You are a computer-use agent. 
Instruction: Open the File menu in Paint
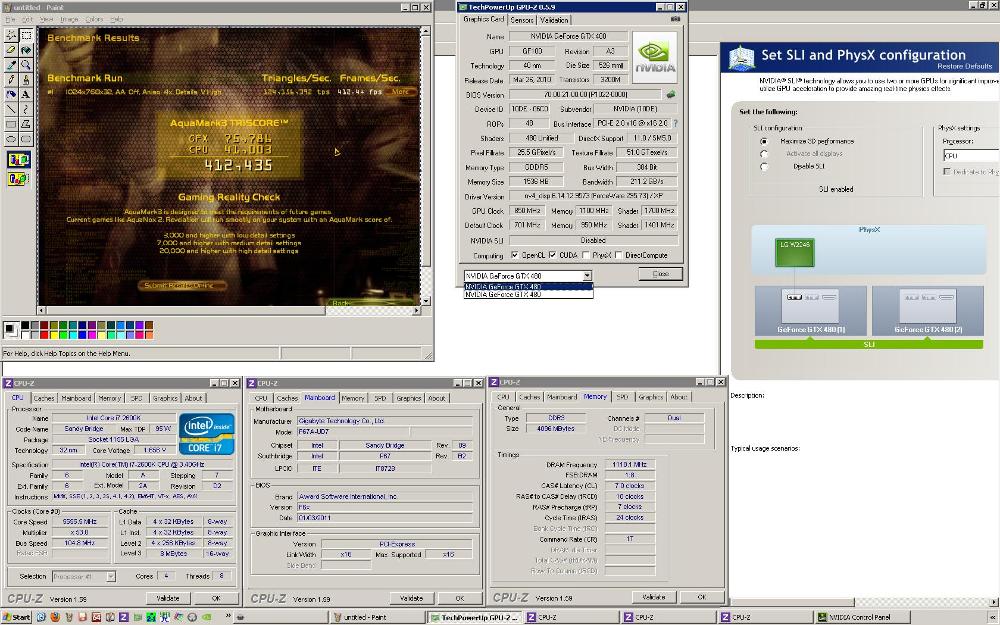point(10,20)
